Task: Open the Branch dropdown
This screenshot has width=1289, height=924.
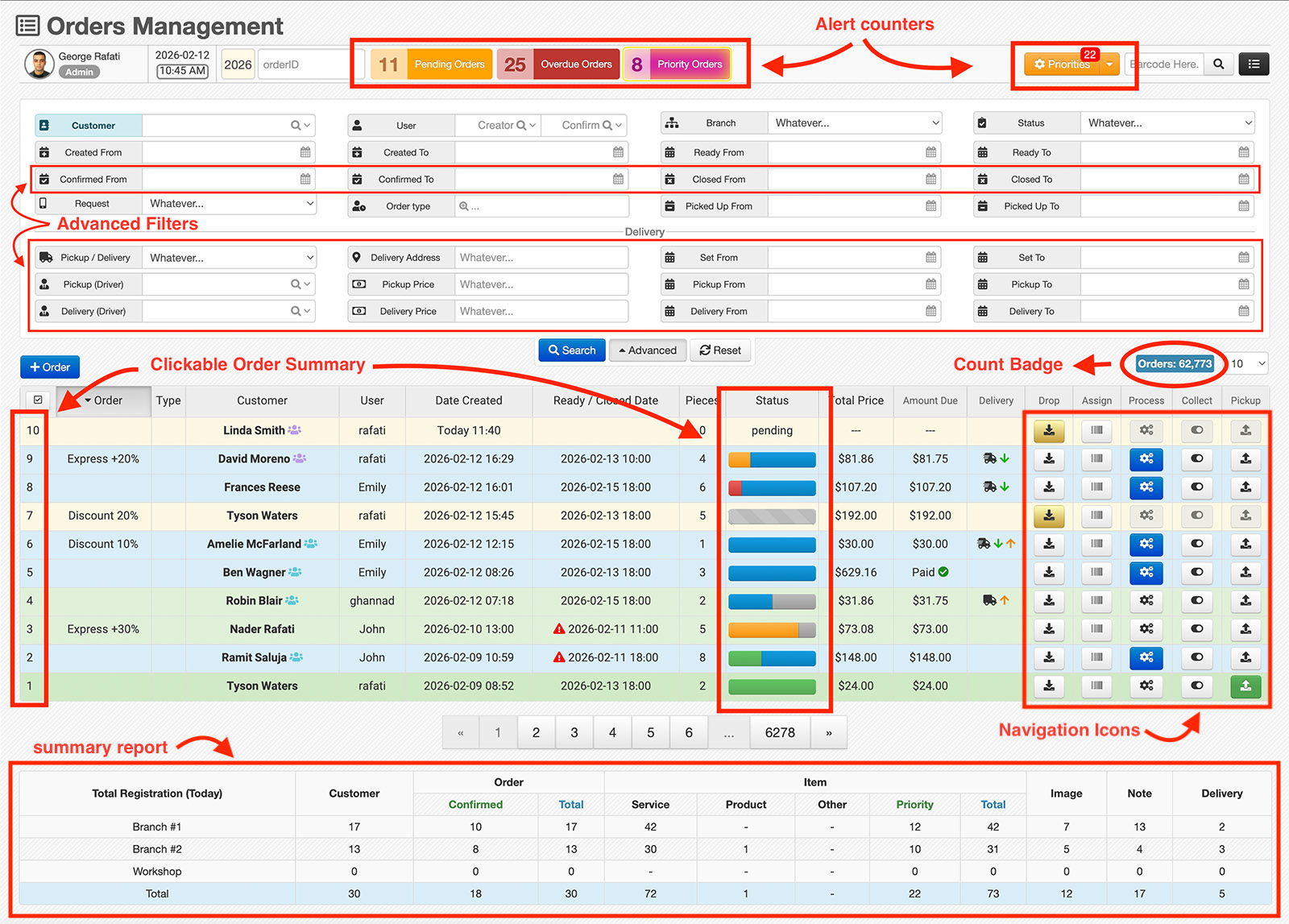Action: [x=855, y=123]
